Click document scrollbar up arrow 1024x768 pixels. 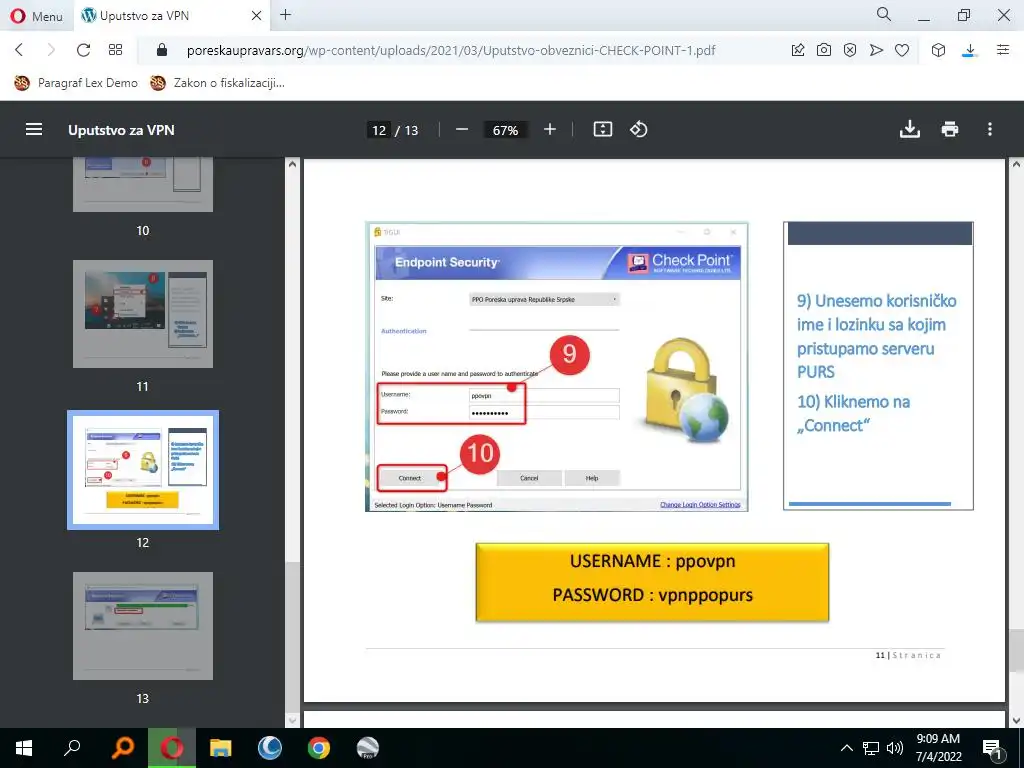click(x=1016, y=165)
